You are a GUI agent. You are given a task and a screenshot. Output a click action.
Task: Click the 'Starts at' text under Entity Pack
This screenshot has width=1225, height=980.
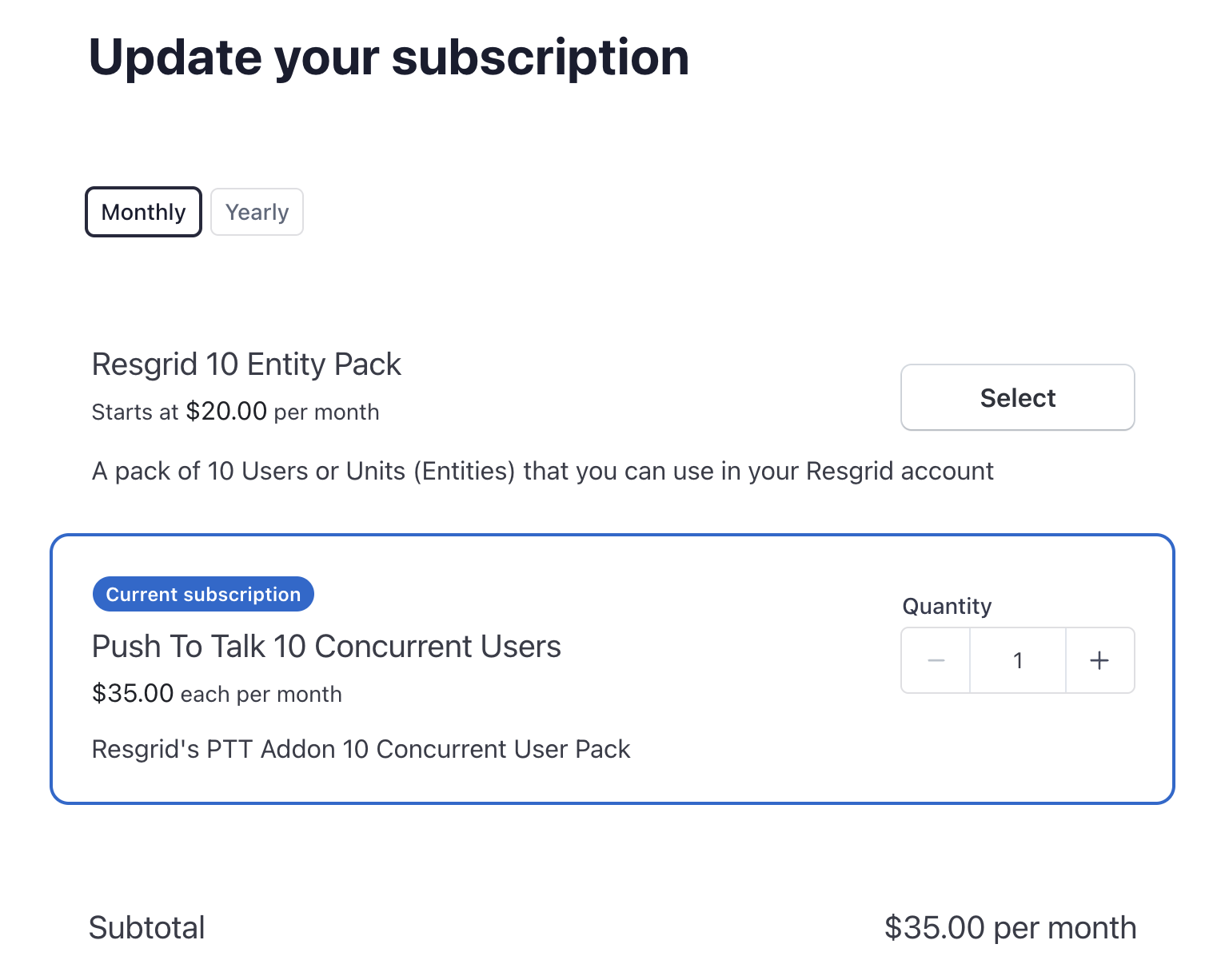[x=134, y=412]
